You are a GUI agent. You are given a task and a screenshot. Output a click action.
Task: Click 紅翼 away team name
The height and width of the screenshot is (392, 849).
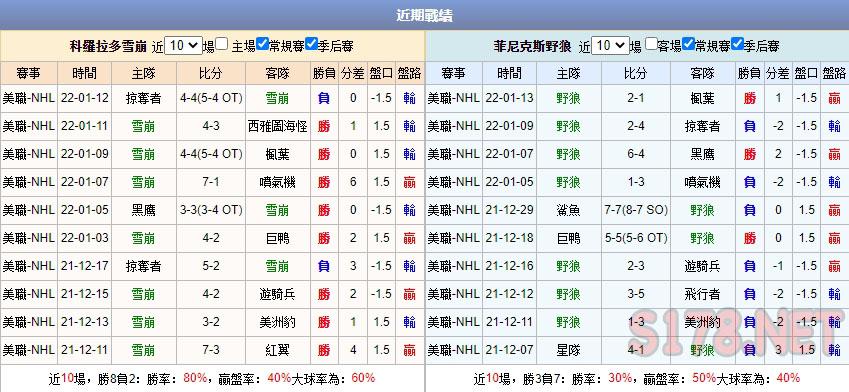278,350
